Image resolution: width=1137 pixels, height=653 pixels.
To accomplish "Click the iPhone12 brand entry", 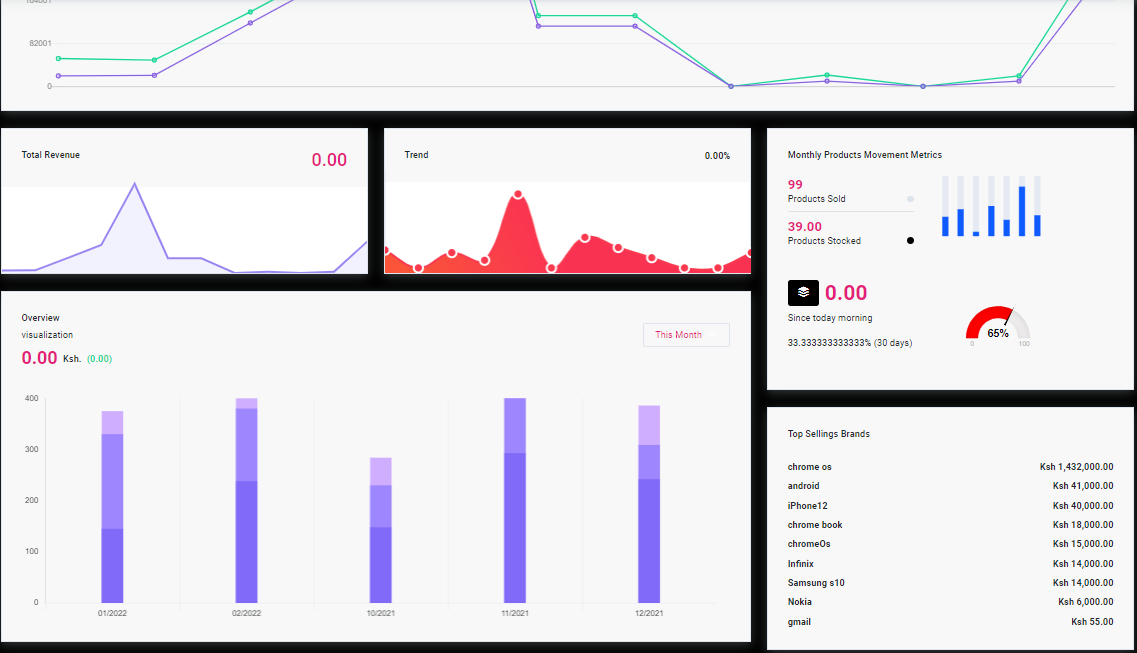I will pos(807,506).
